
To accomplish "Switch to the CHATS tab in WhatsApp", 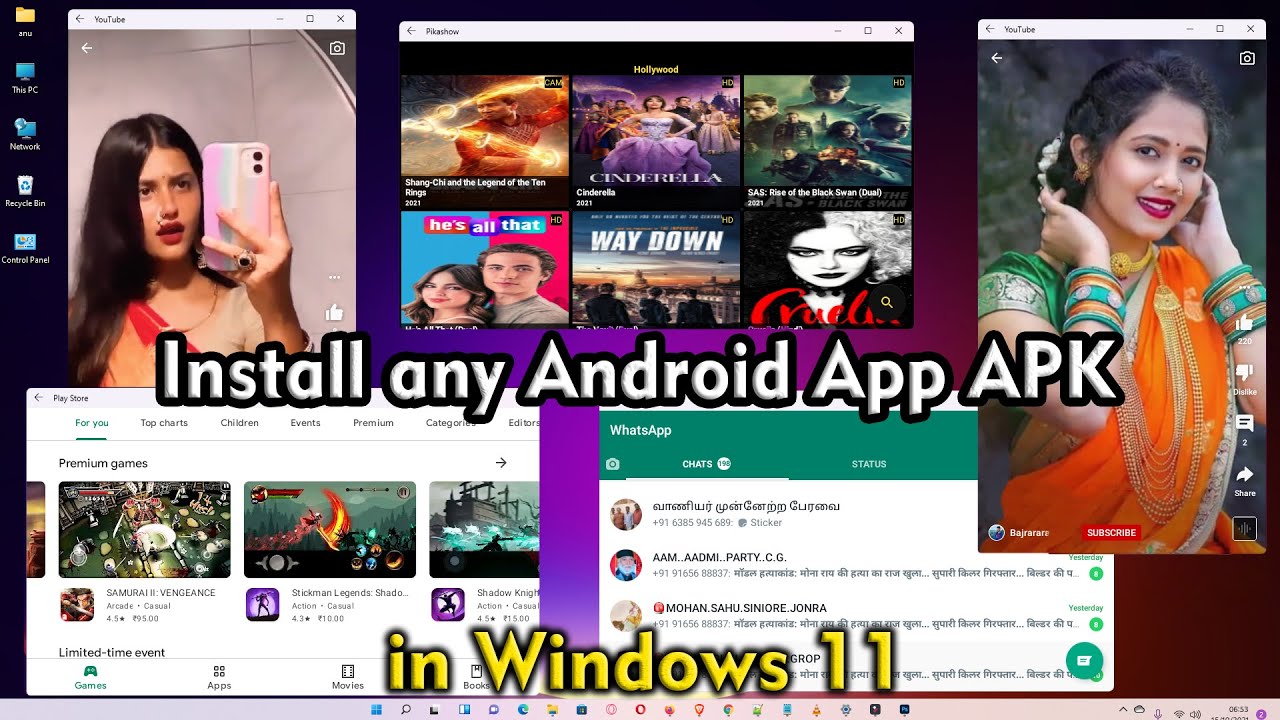I will pos(706,464).
